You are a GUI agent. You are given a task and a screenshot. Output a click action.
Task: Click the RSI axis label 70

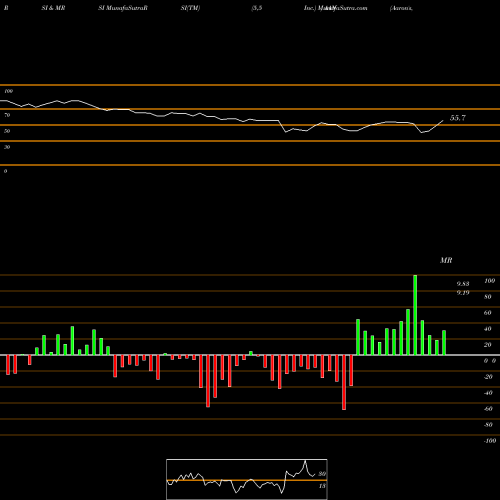[7, 115]
